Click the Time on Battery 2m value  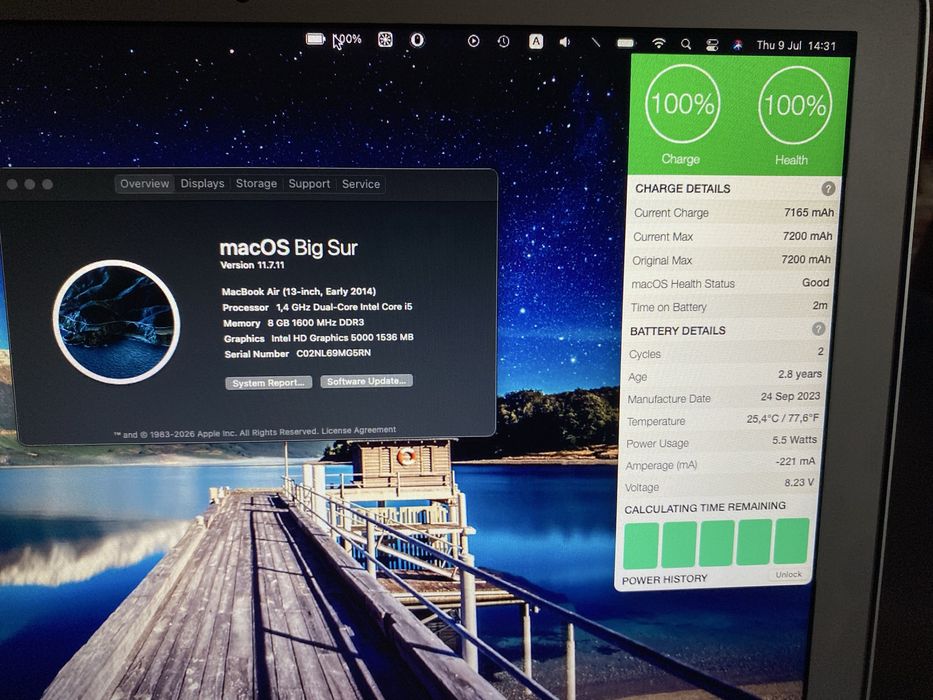coord(820,305)
